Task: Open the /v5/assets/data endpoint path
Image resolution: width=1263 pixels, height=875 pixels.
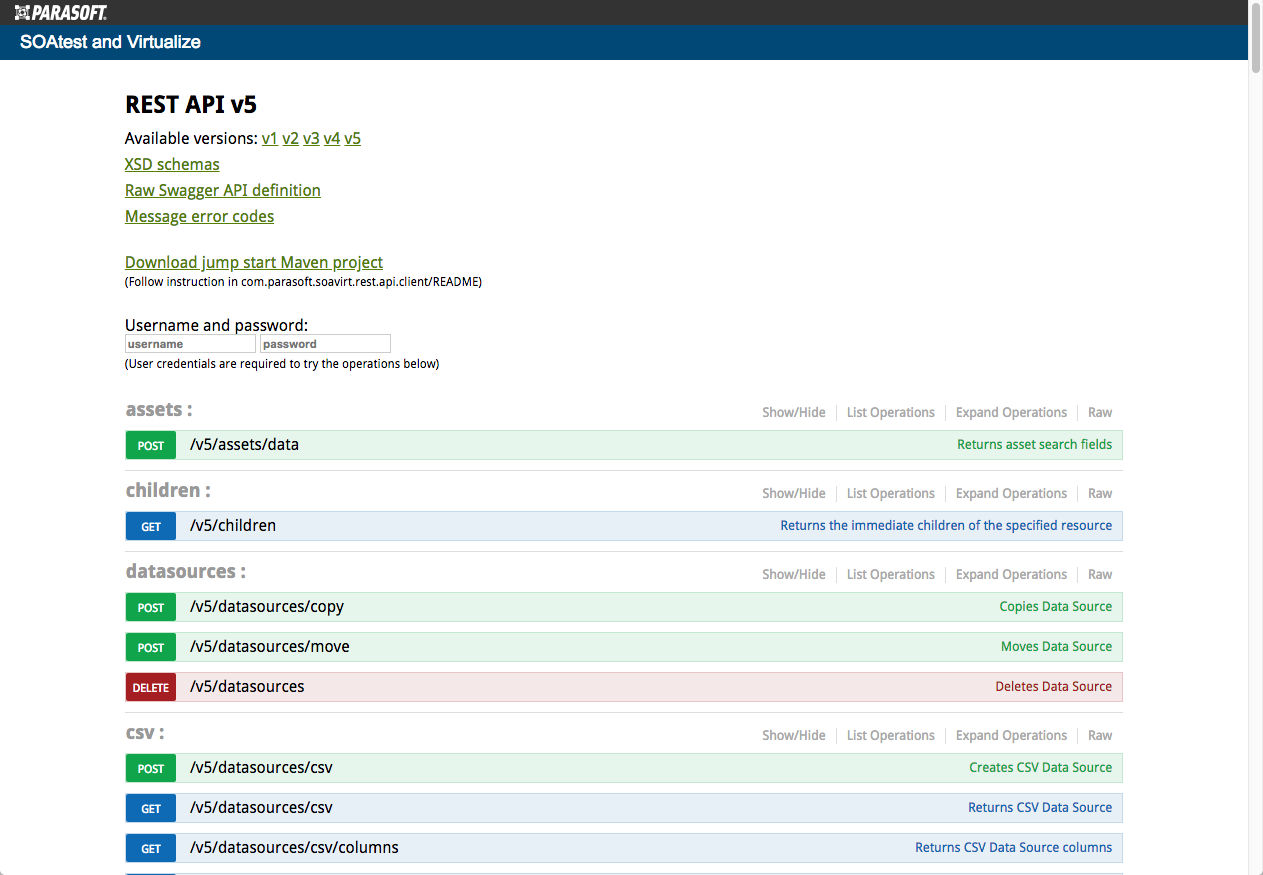Action: point(244,445)
